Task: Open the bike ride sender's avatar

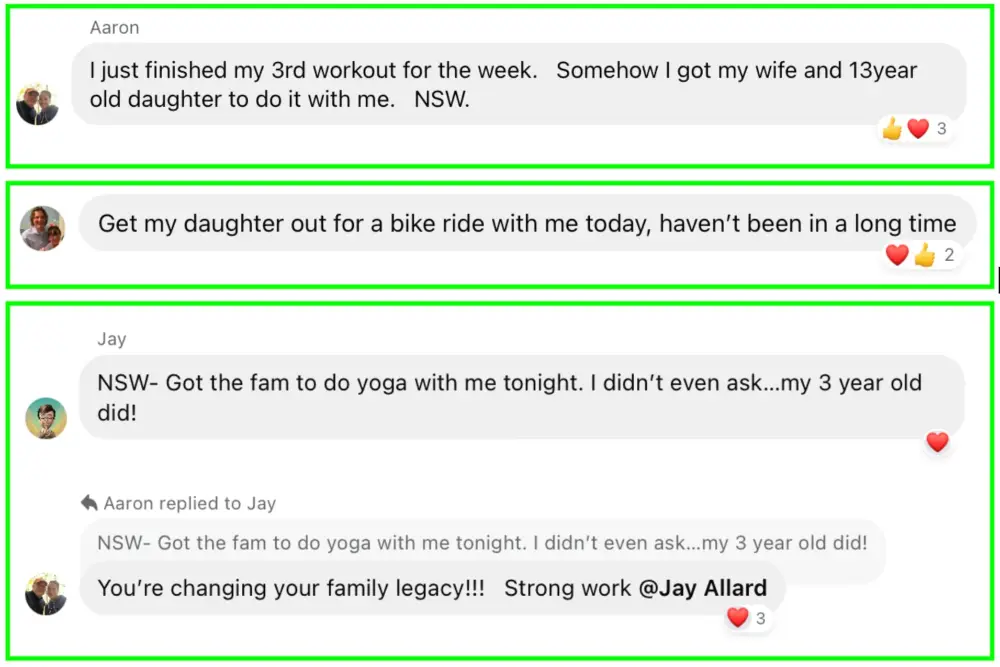Action: (42, 229)
